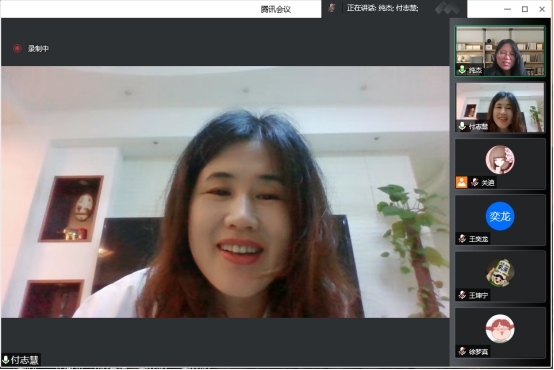This screenshot has height=370, width=554.
Task: Click the main speaker video of 付志慧
Action: tap(225, 192)
